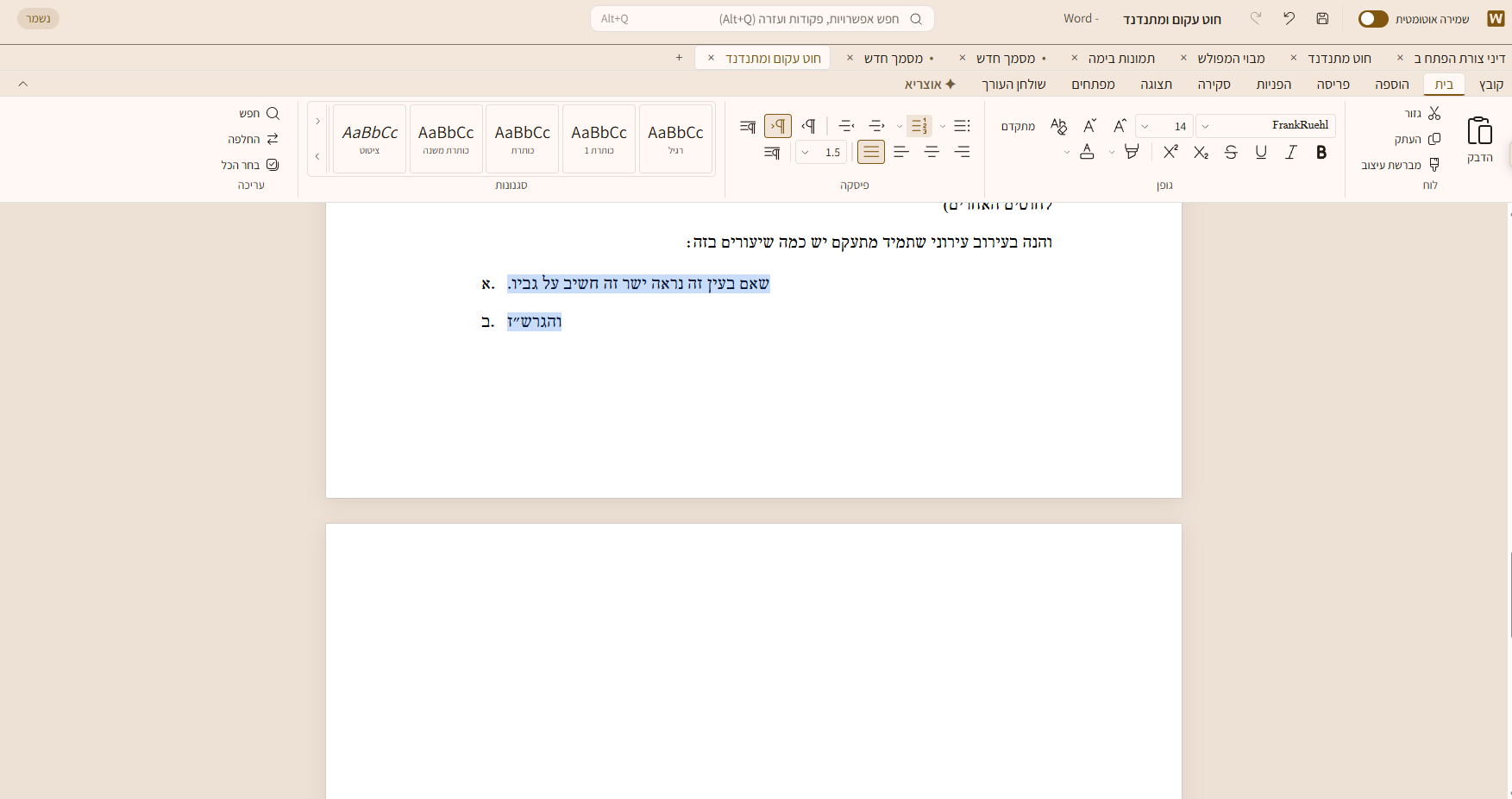The width and height of the screenshot is (1512, 799).
Task: Switch to the Insert (הוספה) ribbon tab
Action: (1392, 84)
